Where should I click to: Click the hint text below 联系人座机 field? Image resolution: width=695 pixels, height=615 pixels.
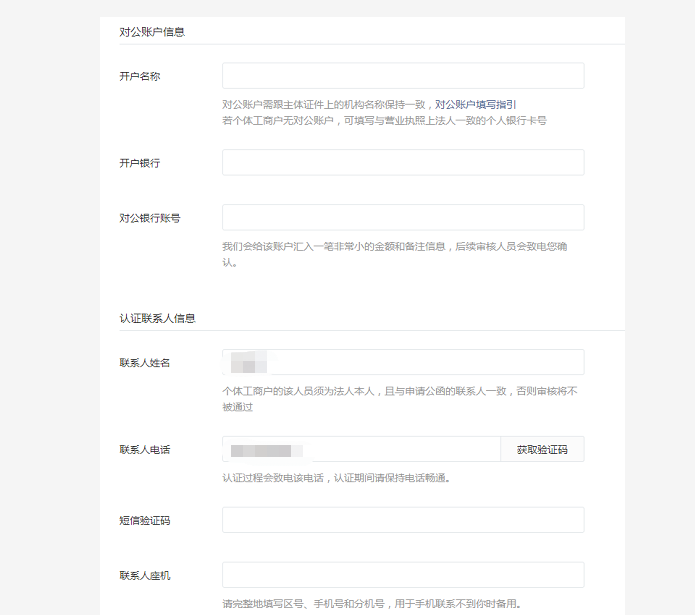pyautogui.click(x=371, y=603)
